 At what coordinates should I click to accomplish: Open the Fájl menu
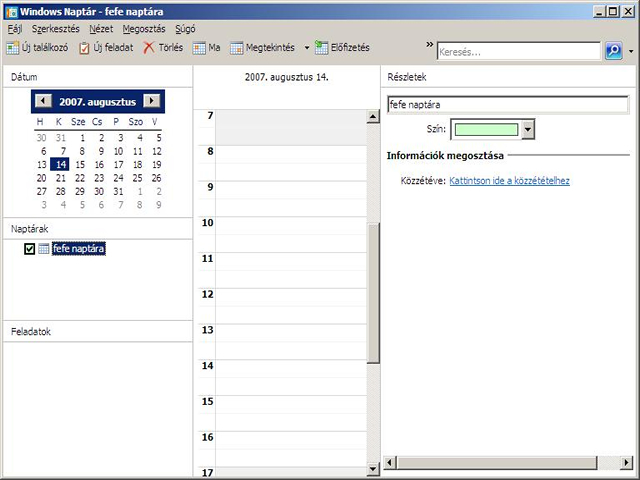tap(15, 30)
